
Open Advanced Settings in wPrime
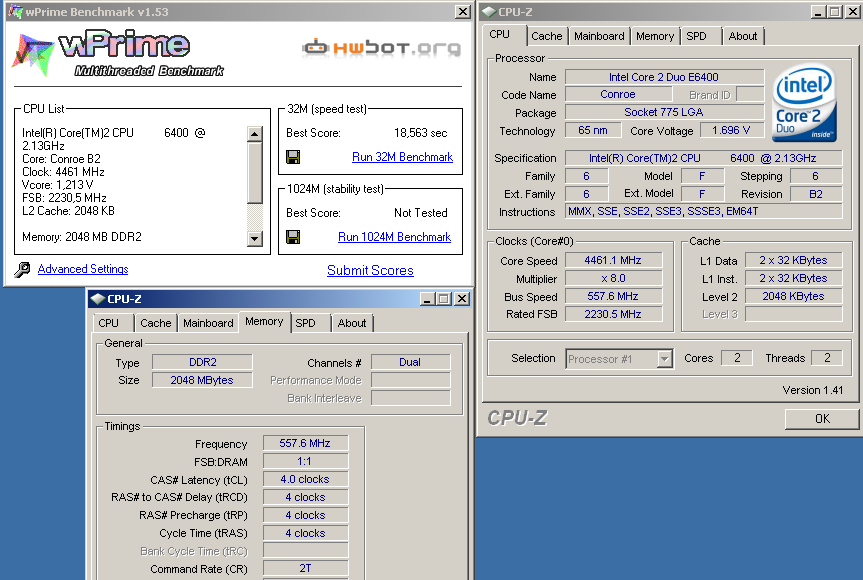click(83, 269)
